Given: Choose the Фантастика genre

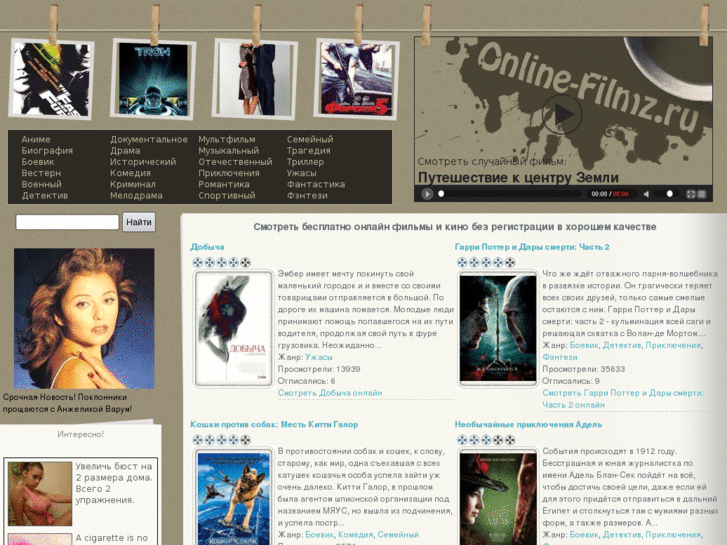Looking at the screenshot, I should pyautogui.click(x=316, y=184).
